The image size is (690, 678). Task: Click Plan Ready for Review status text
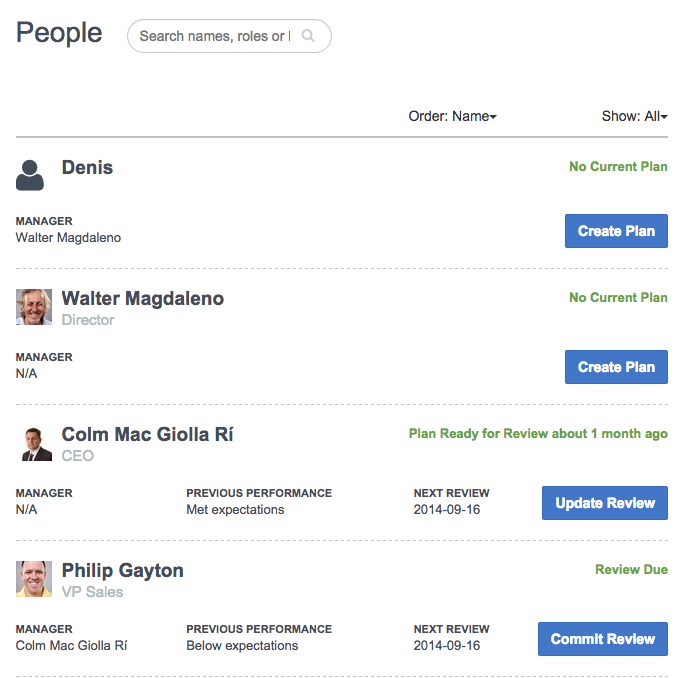pos(538,434)
